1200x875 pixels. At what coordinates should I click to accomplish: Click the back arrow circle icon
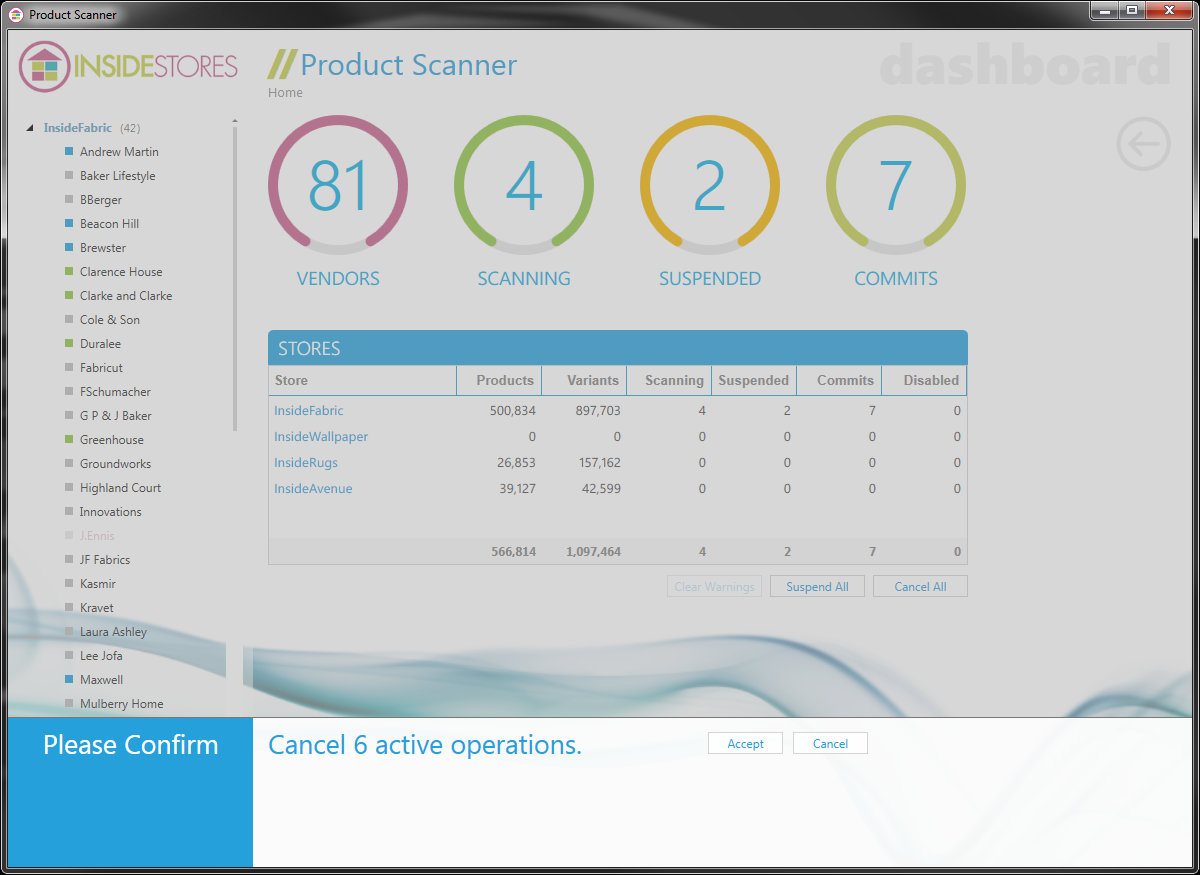pyautogui.click(x=1143, y=144)
